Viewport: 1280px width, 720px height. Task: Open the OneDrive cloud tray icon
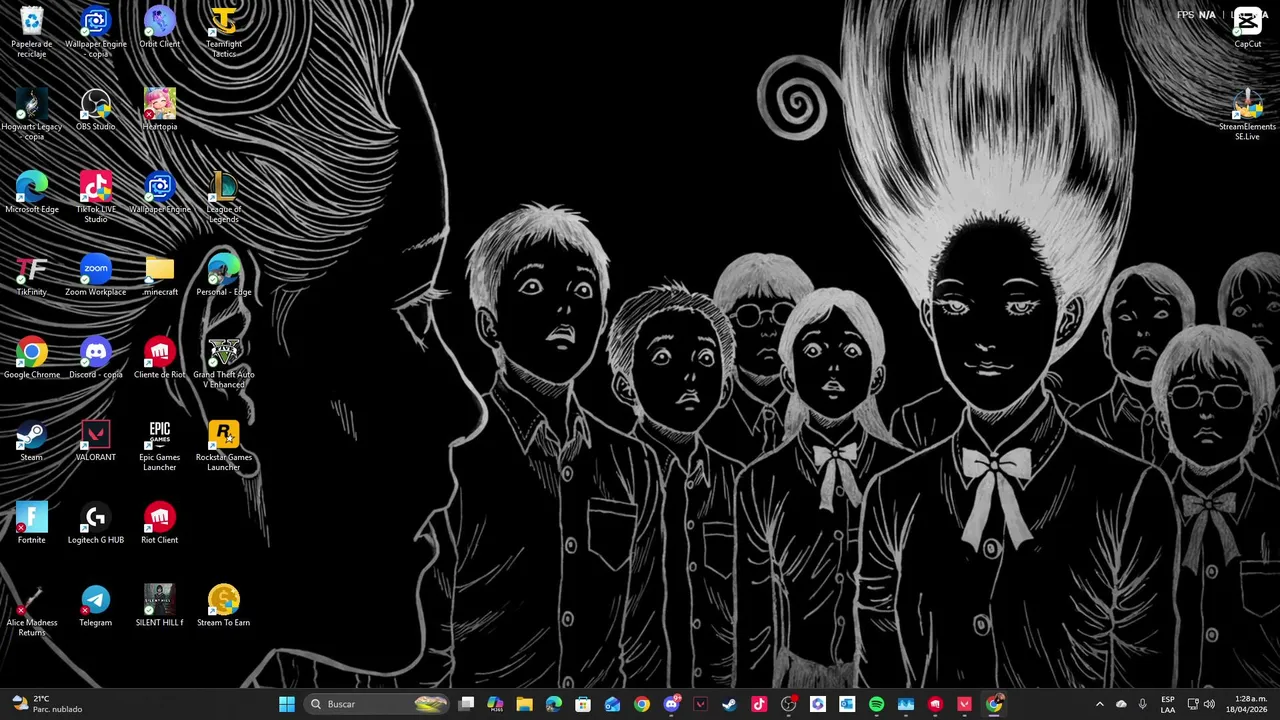[x=1121, y=704]
